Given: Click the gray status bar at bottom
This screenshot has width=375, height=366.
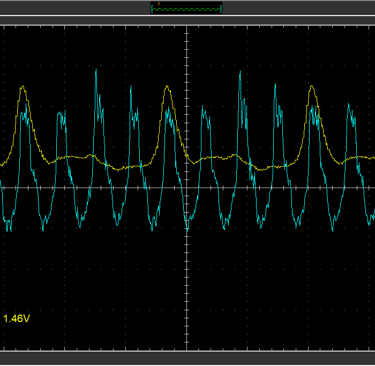Looking at the screenshot, I should (x=187, y=359).
